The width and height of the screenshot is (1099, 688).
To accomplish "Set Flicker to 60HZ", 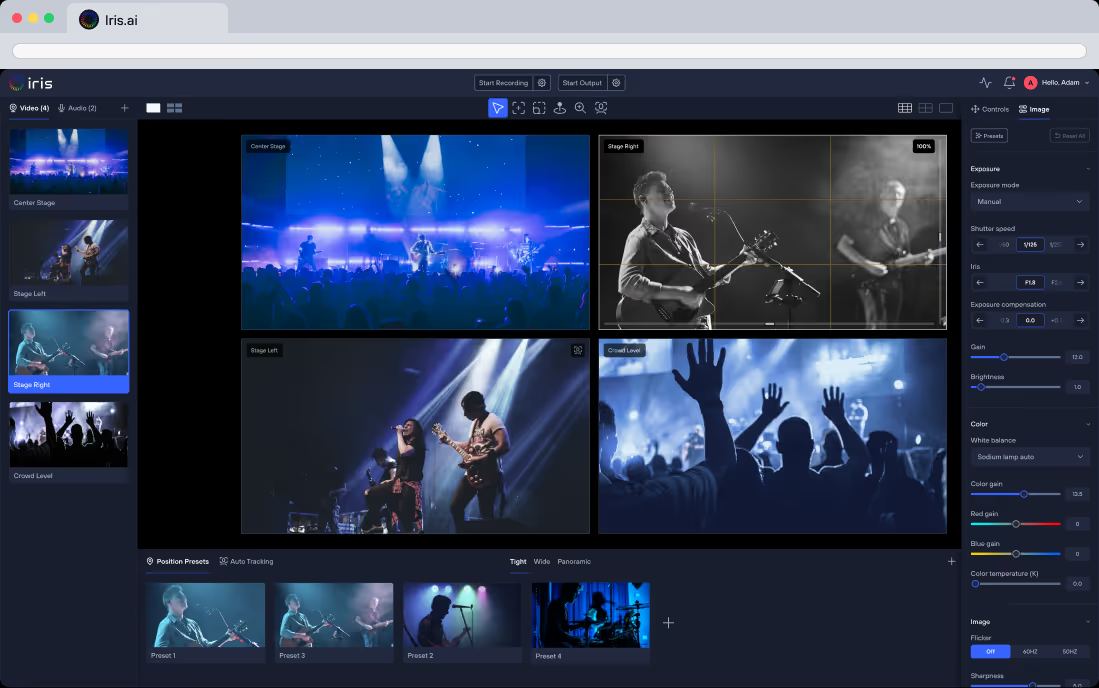I will click(x=1030, y=652).
